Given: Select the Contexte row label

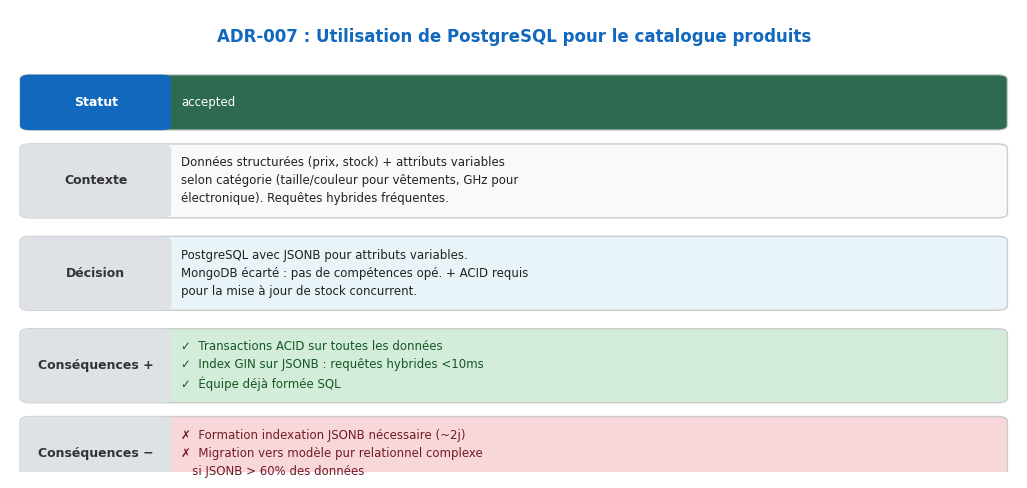Looking at the screenshot, I should coord(96,181).
